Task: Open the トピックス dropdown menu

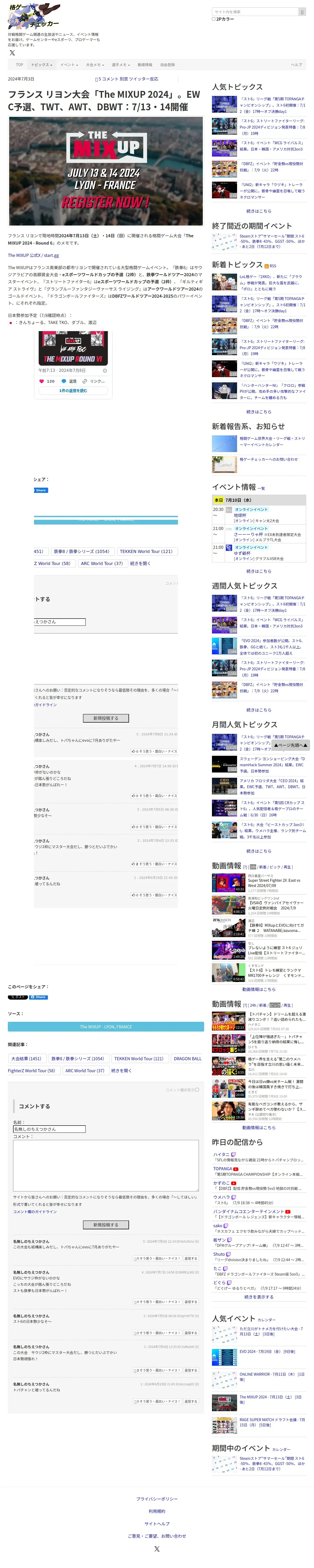Action: [x=41, y=65]
